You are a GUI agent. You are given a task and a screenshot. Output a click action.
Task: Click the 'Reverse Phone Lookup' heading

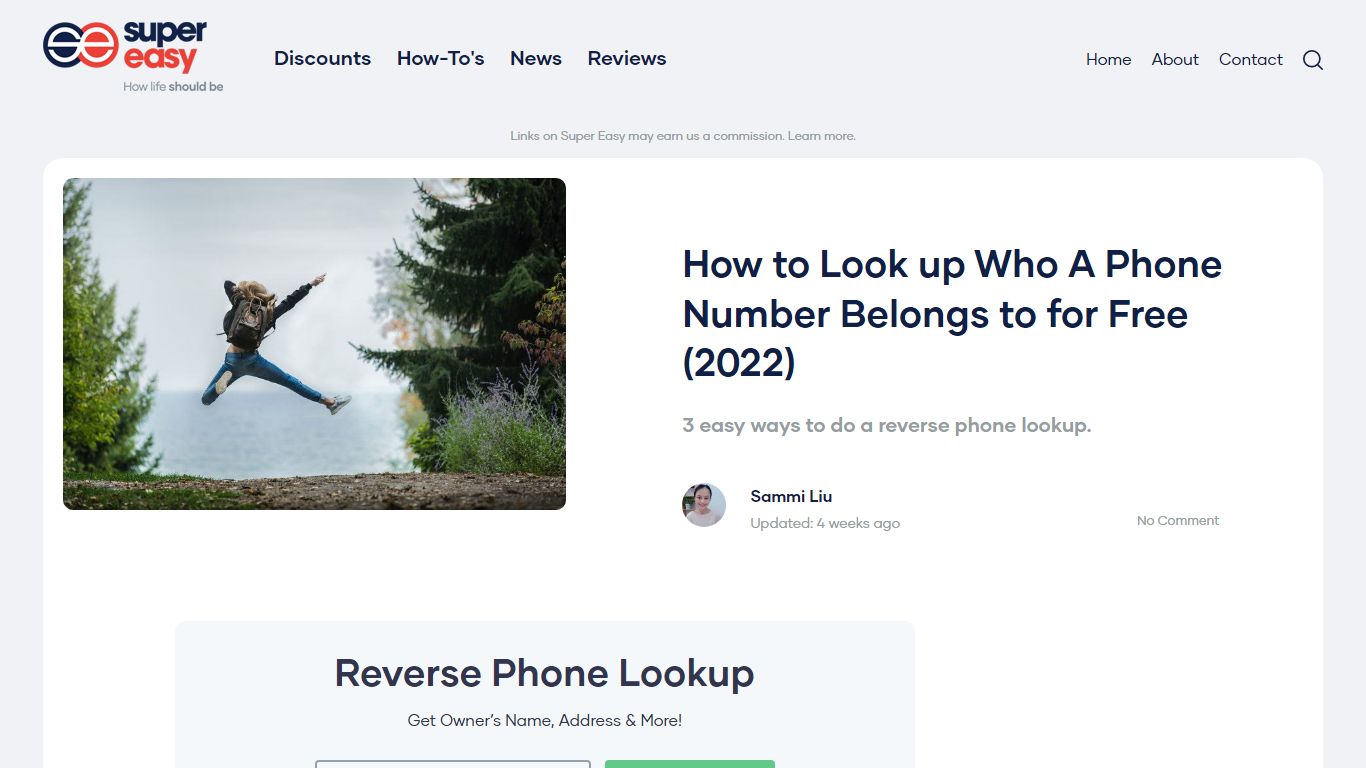(544, 673)
